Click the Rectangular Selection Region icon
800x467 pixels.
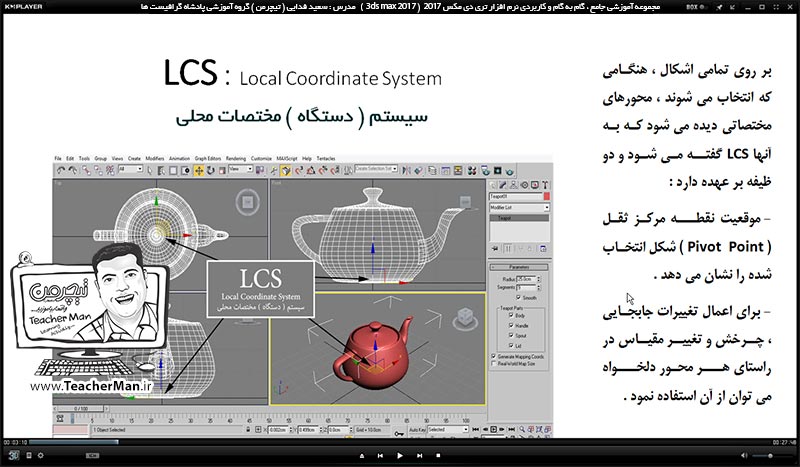coord(173,170)
